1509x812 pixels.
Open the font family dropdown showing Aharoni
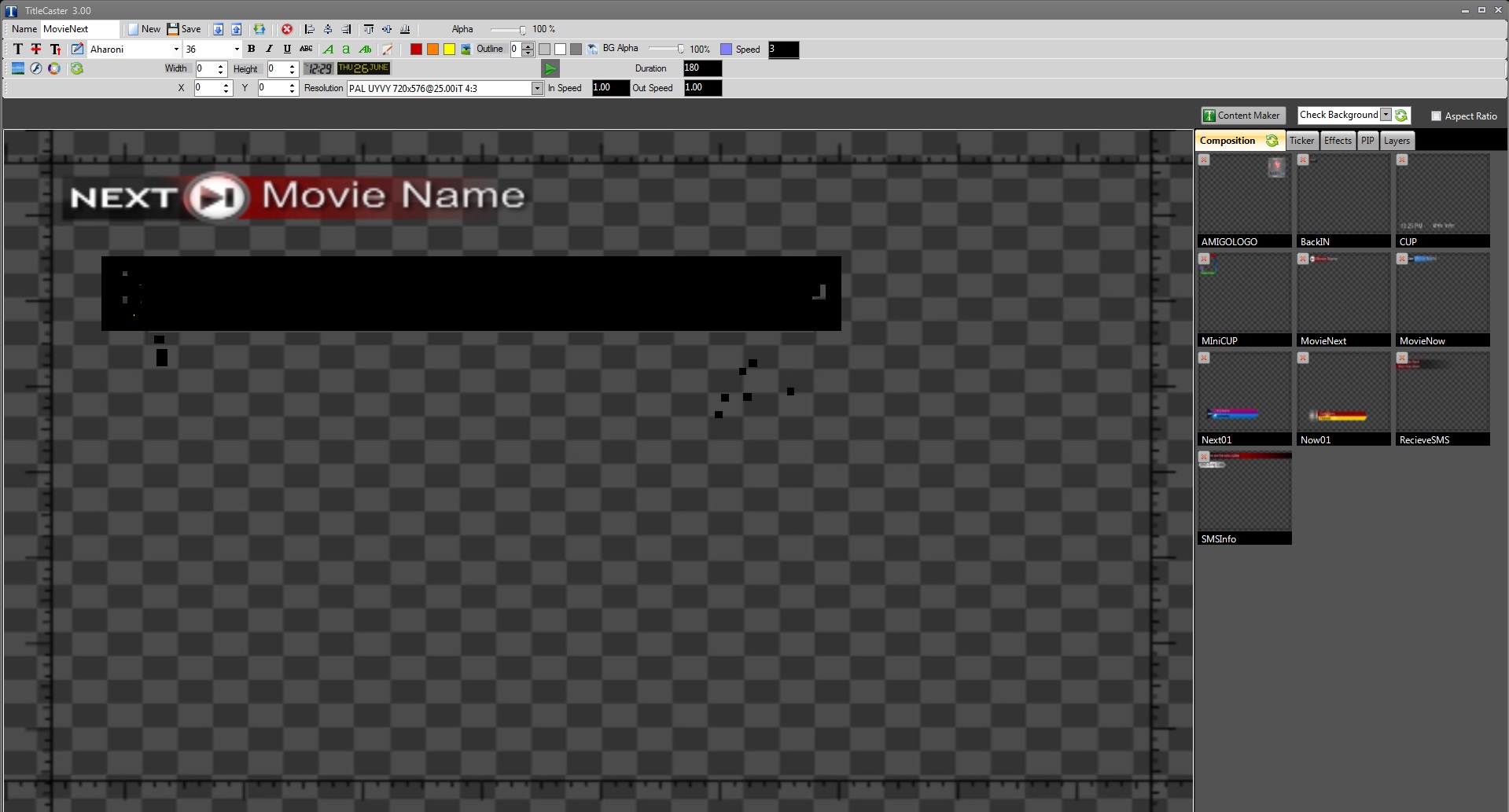click(x=175, y=49)
